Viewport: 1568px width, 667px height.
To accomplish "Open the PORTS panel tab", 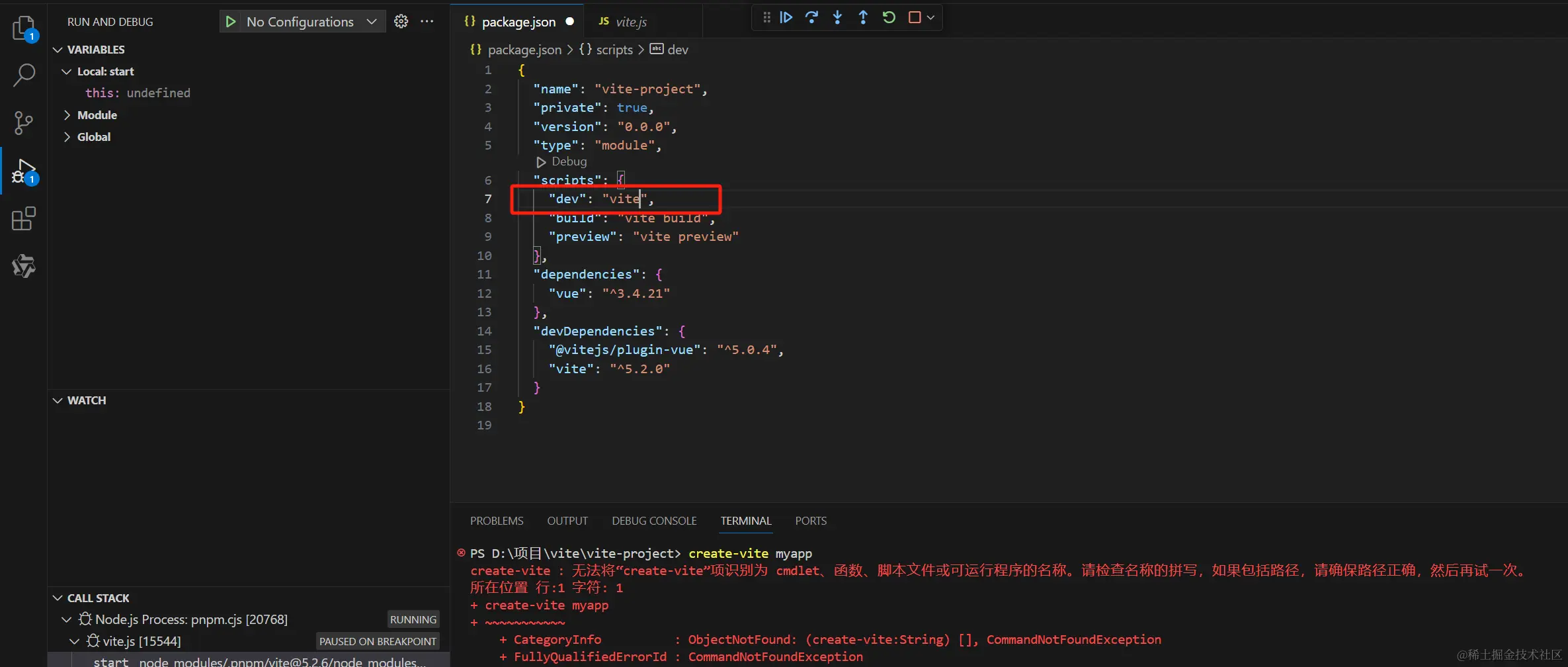I will pyautogui.click(x=811, y=521).
